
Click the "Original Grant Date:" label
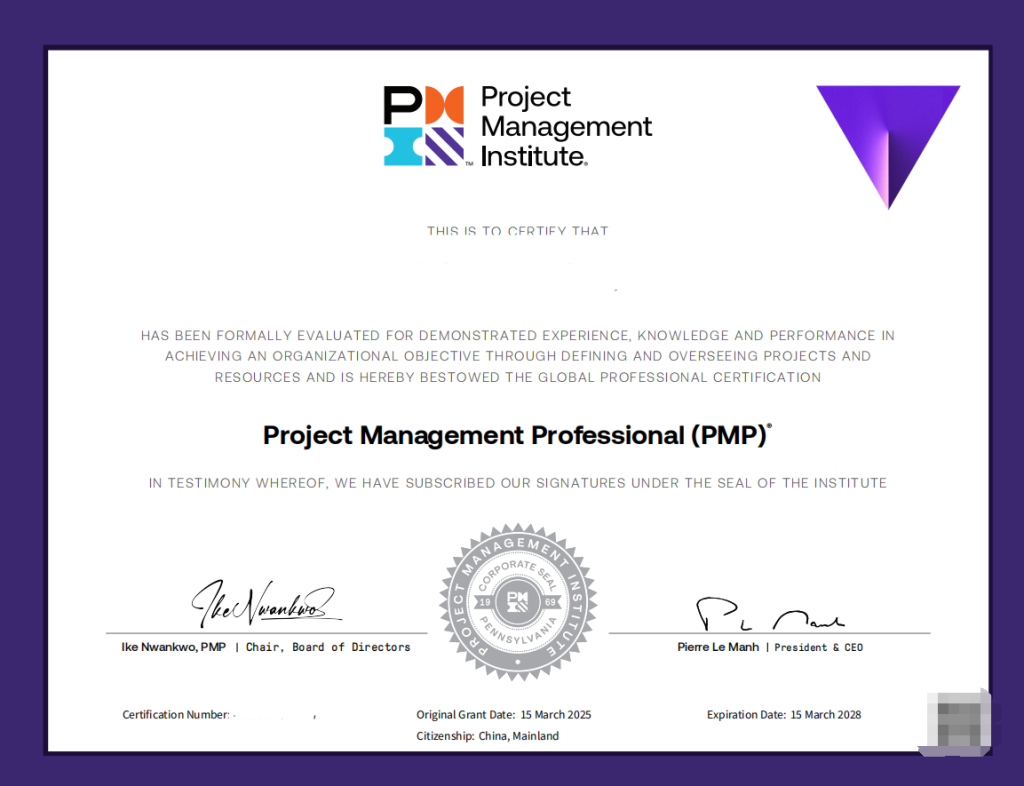466,715
